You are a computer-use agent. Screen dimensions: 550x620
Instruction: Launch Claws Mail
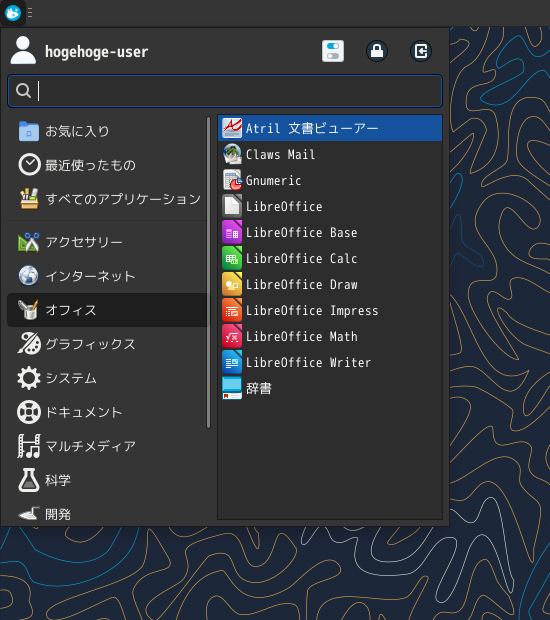click(x=330, y=154)
